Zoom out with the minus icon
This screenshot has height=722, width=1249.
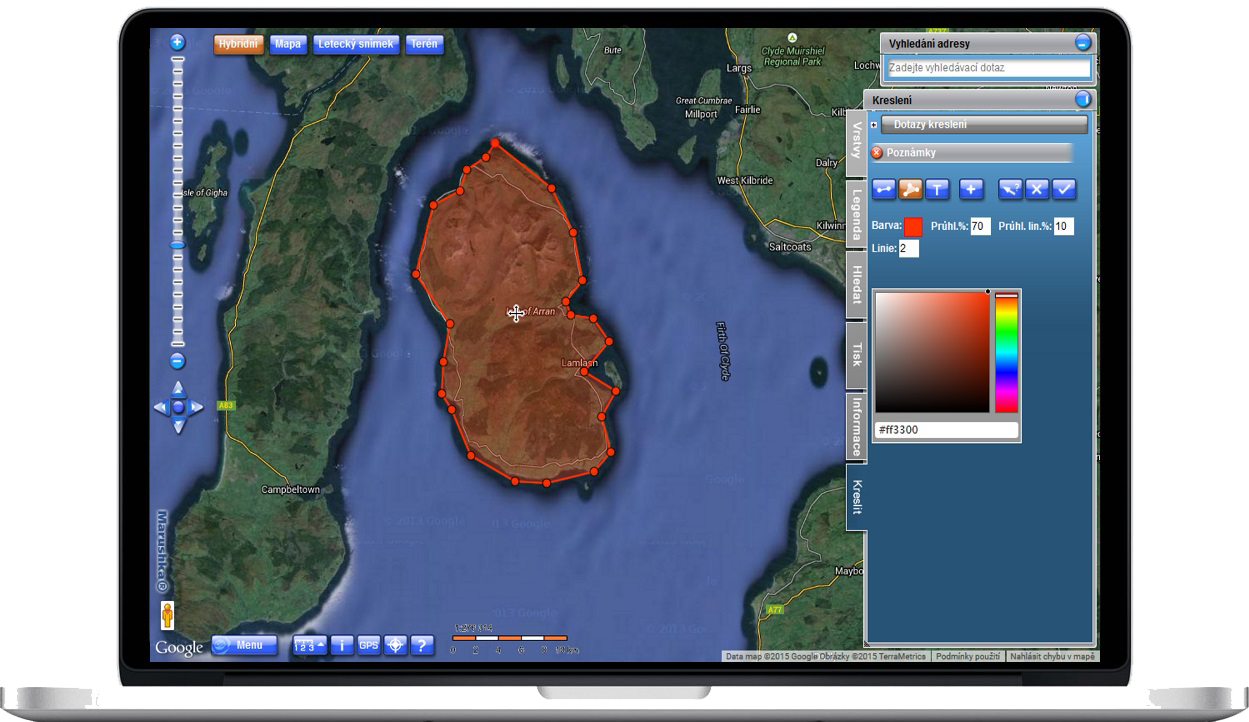[178, 361]
